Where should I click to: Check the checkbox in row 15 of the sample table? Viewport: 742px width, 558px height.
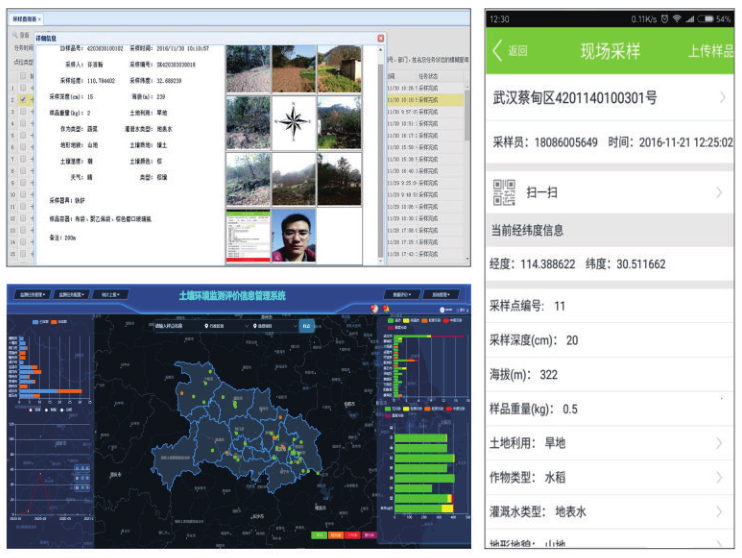point(23,254)
